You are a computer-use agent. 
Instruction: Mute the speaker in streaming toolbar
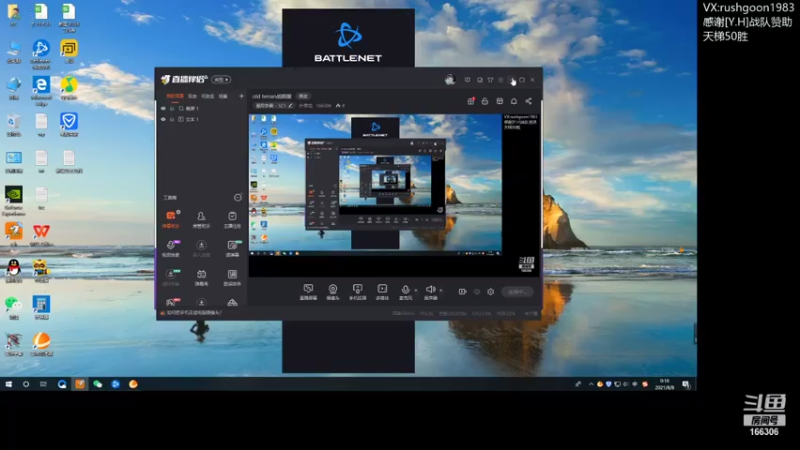430,291
